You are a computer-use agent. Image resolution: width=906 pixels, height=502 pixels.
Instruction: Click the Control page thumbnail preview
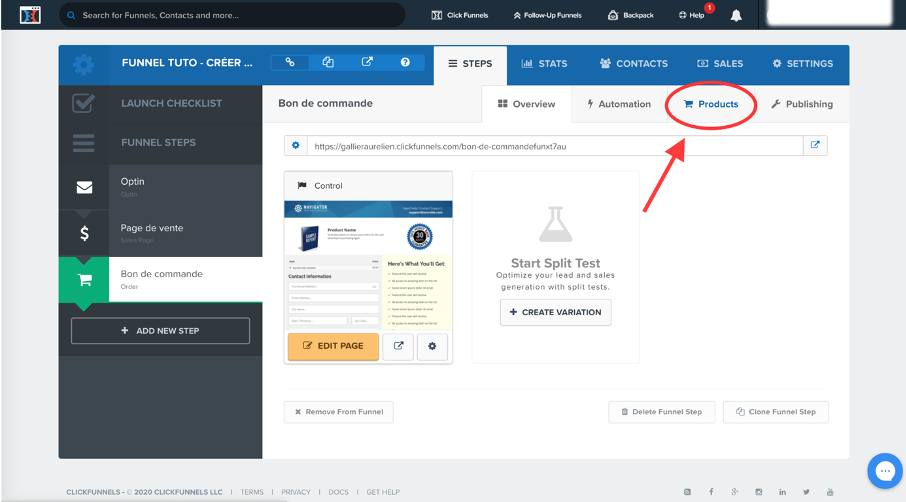point(368,265)
